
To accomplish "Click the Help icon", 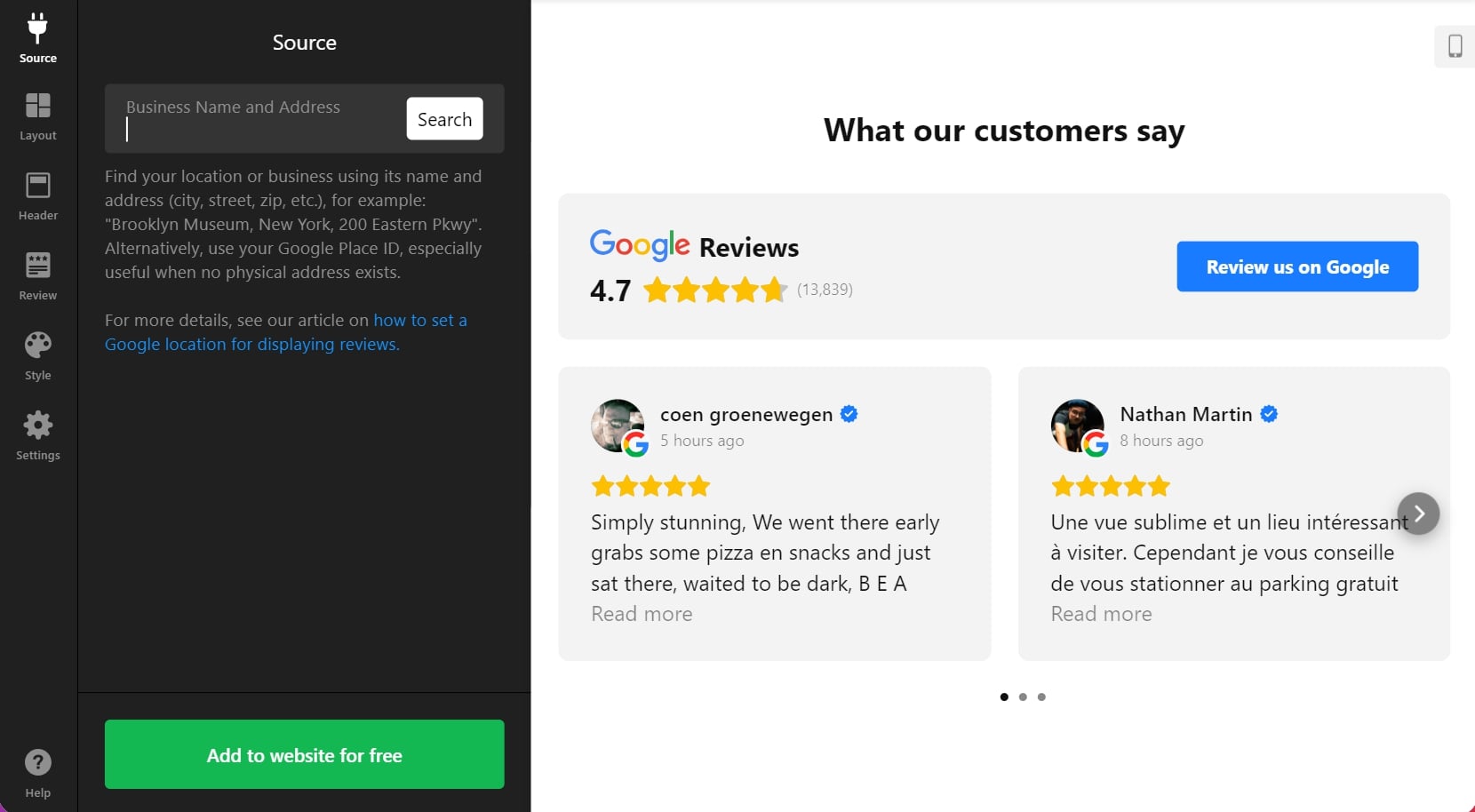I will [37, 762].
